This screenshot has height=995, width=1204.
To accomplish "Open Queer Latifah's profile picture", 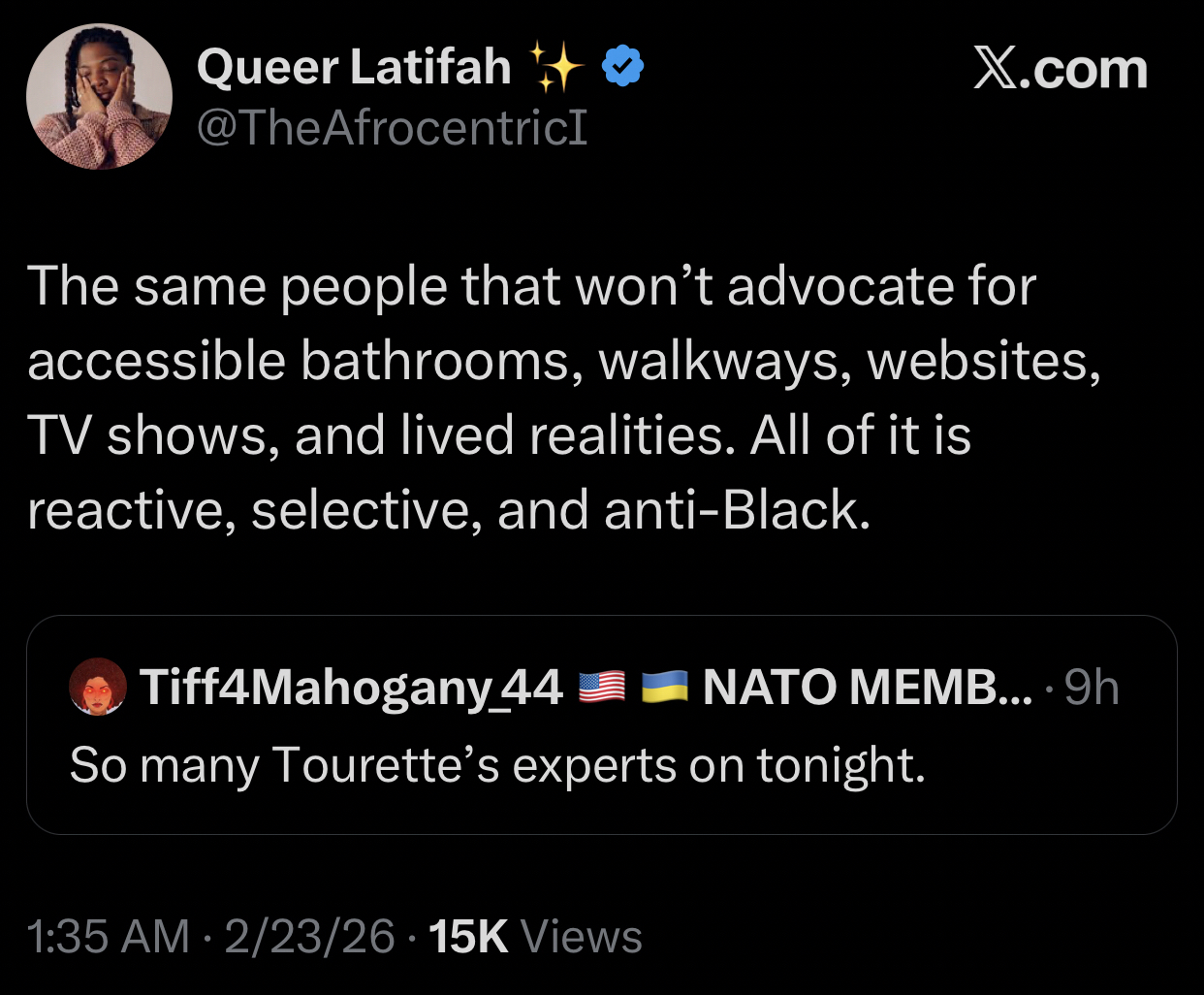I will [99, 97].
